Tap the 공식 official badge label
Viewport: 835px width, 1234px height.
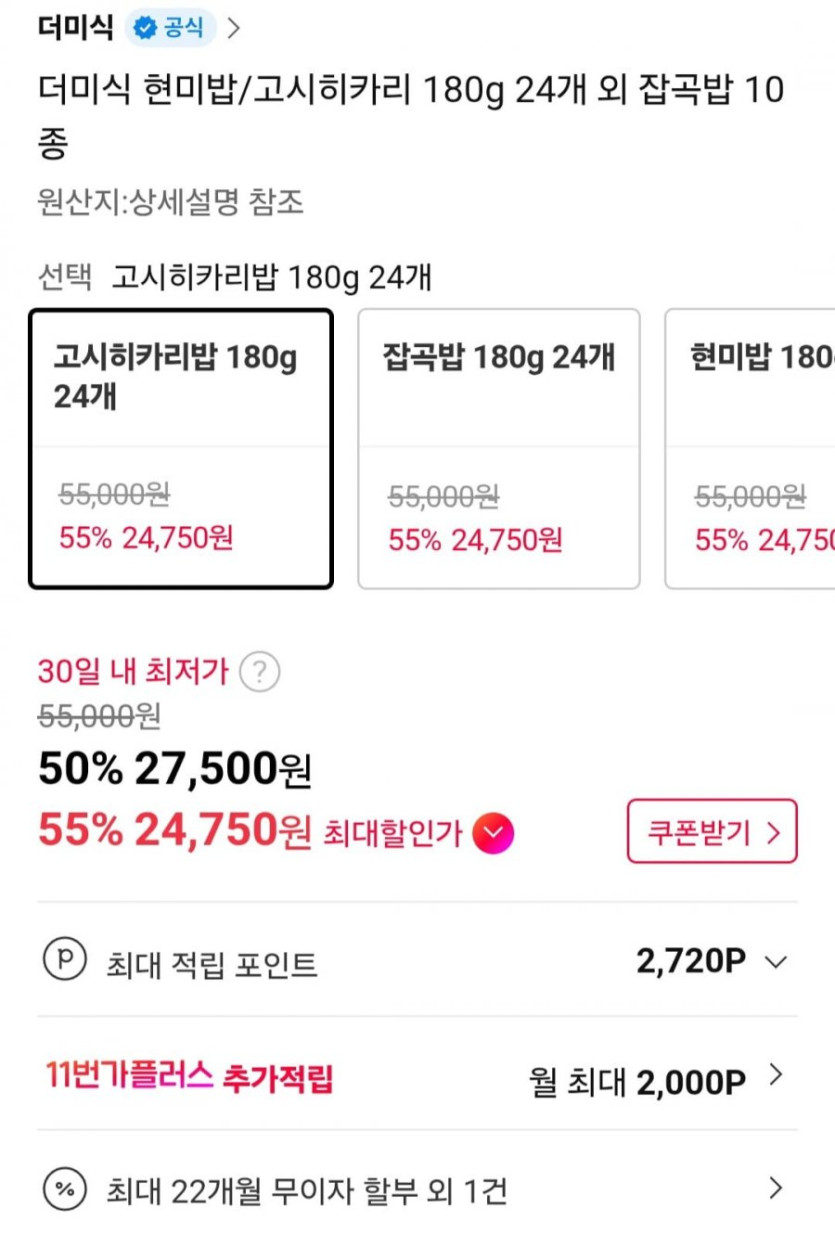[x=183, y=29]
